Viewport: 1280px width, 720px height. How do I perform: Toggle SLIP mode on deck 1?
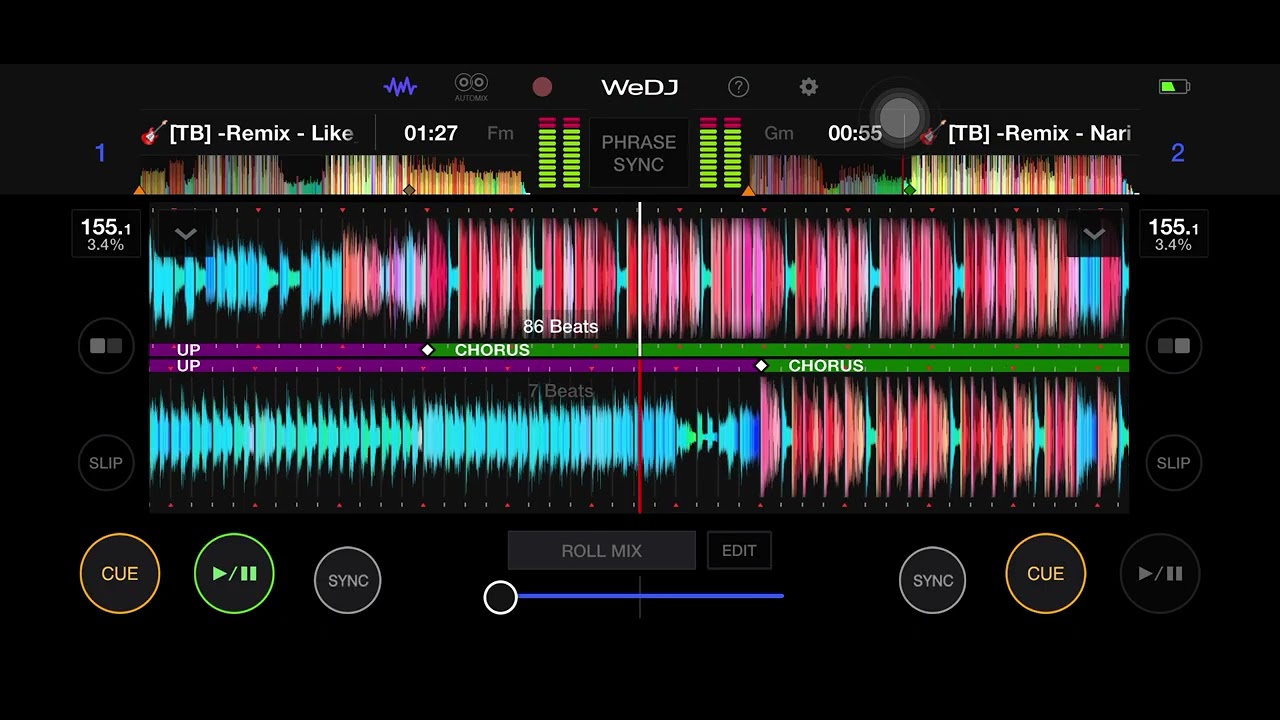point(106,463)
